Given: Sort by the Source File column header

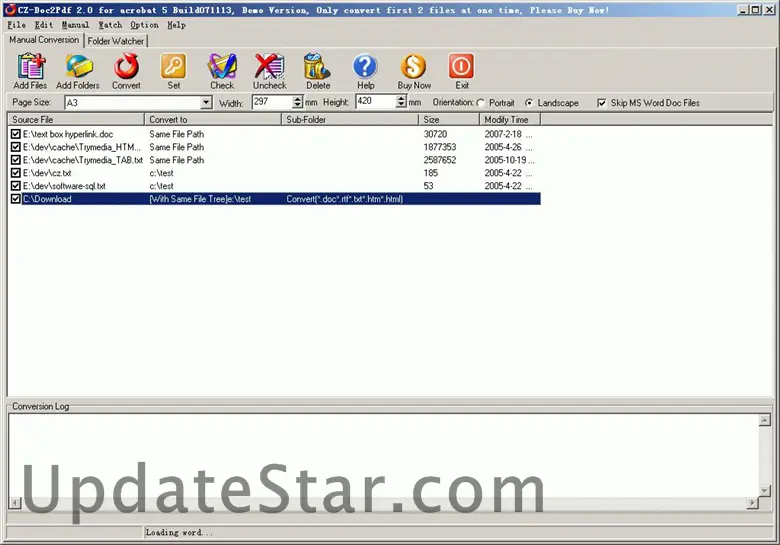Looking at the screenshot, I should tap(76, 120).
